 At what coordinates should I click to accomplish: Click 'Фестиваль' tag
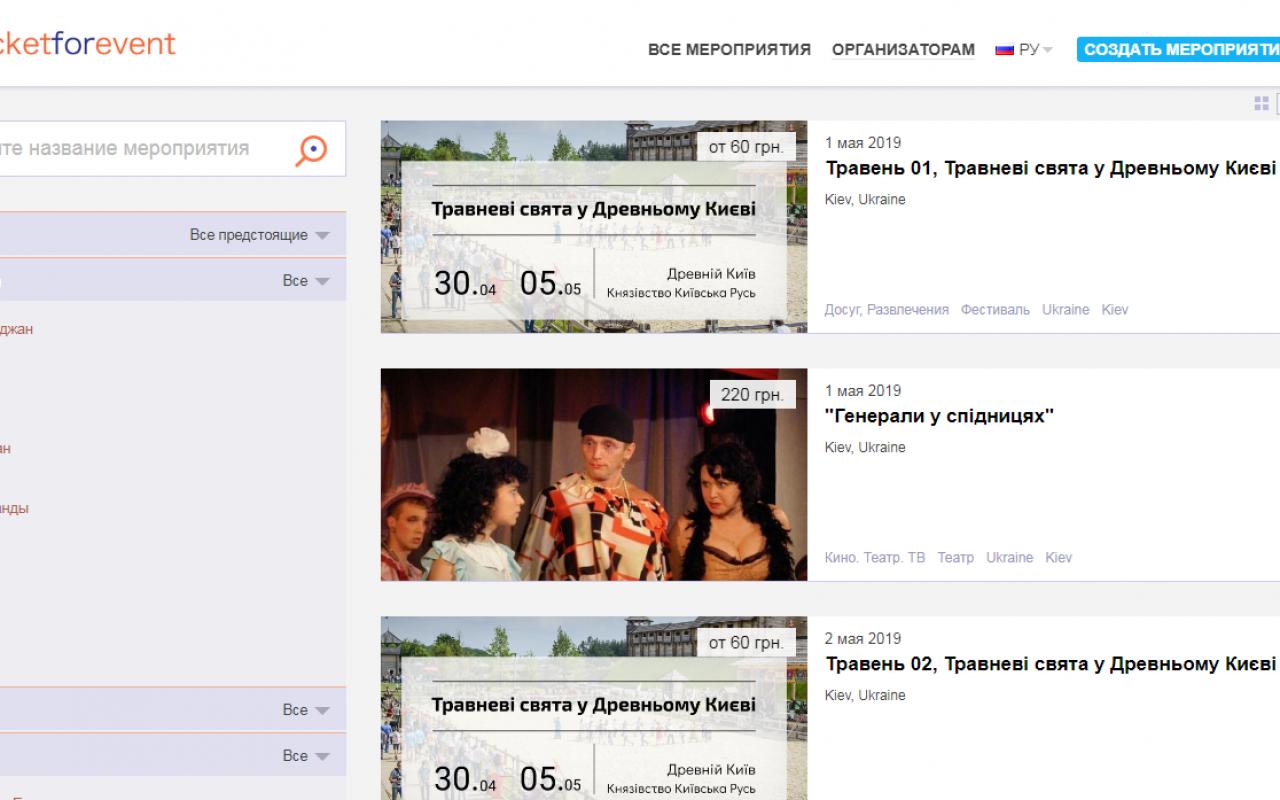coord(995,310)
